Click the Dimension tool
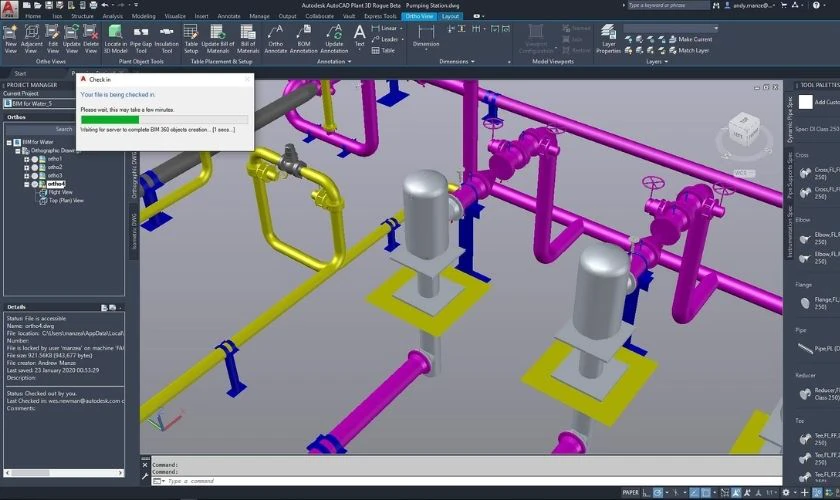Image resolution: width=840 pixels, height=500 pixels. [426, 36]
